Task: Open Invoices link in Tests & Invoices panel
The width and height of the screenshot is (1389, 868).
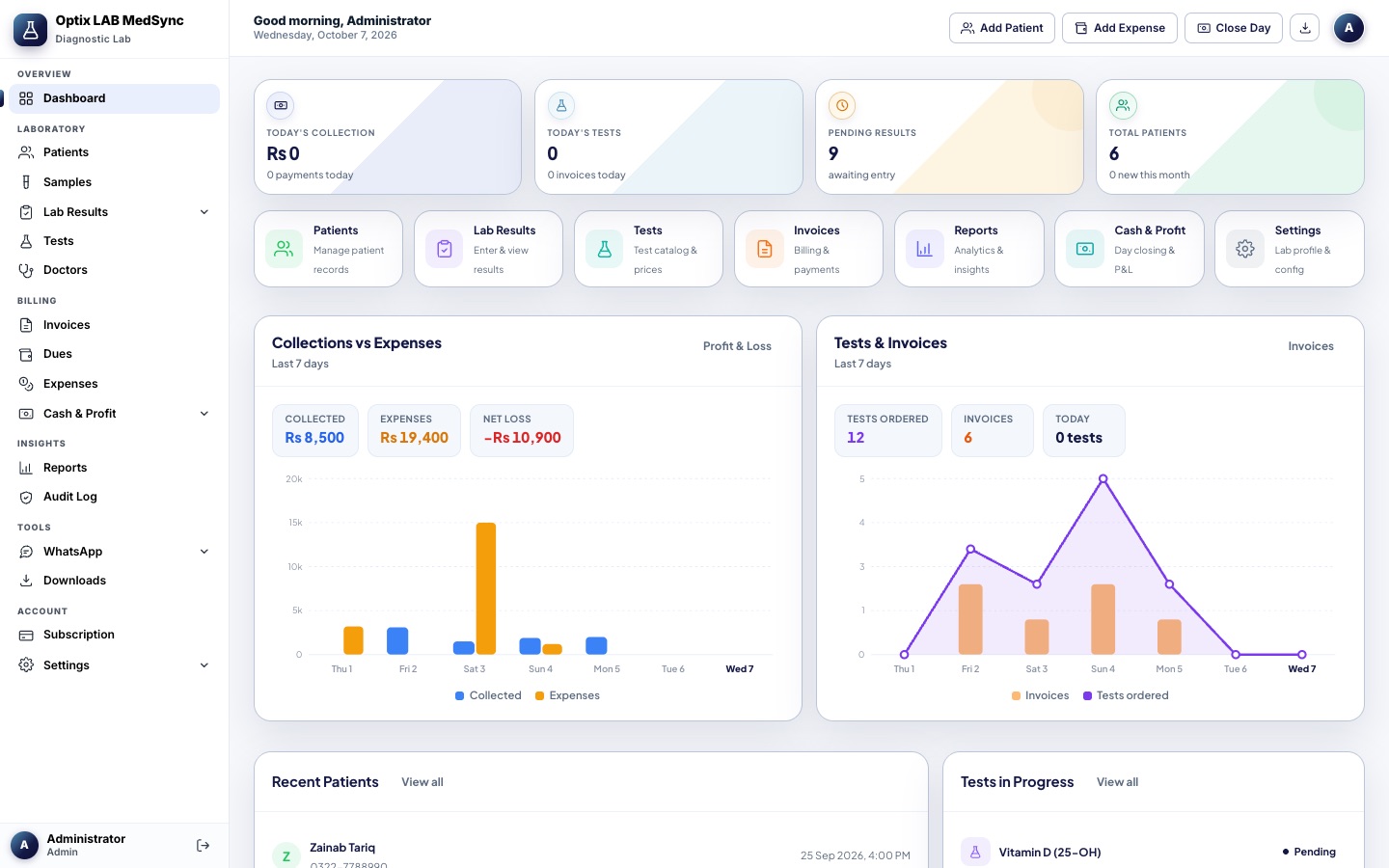Action: click(1311, 346)
